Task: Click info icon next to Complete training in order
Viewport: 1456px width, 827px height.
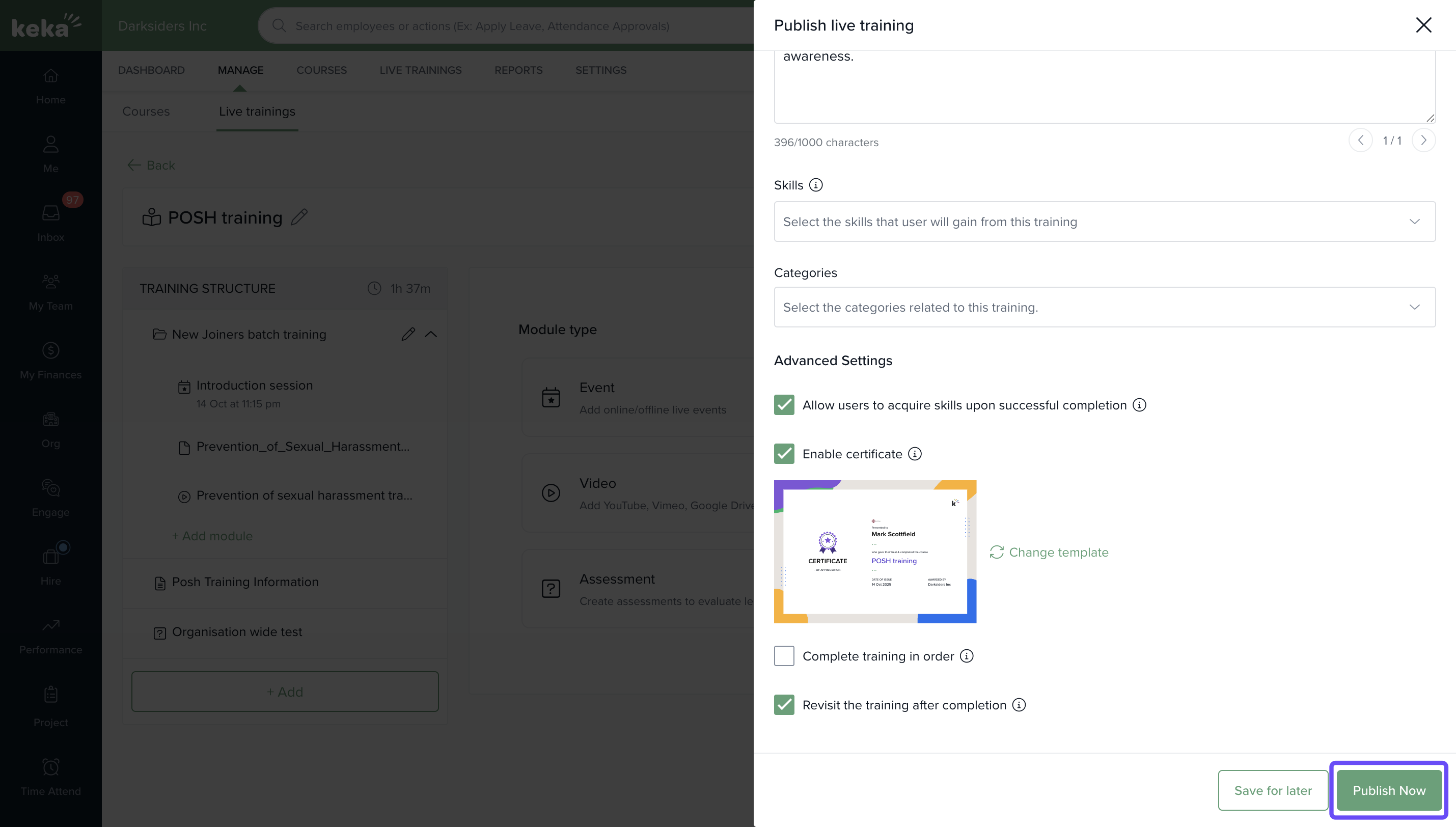Action: click(966, 656)
